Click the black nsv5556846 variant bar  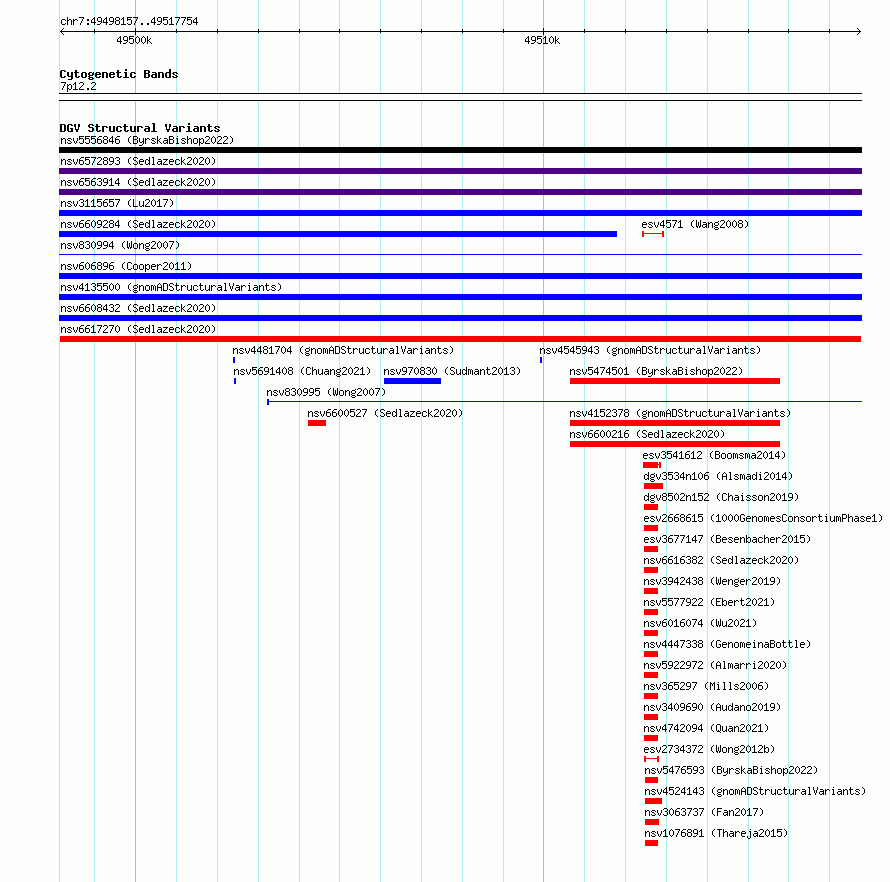pyautogui.click(x=460, y=150)
